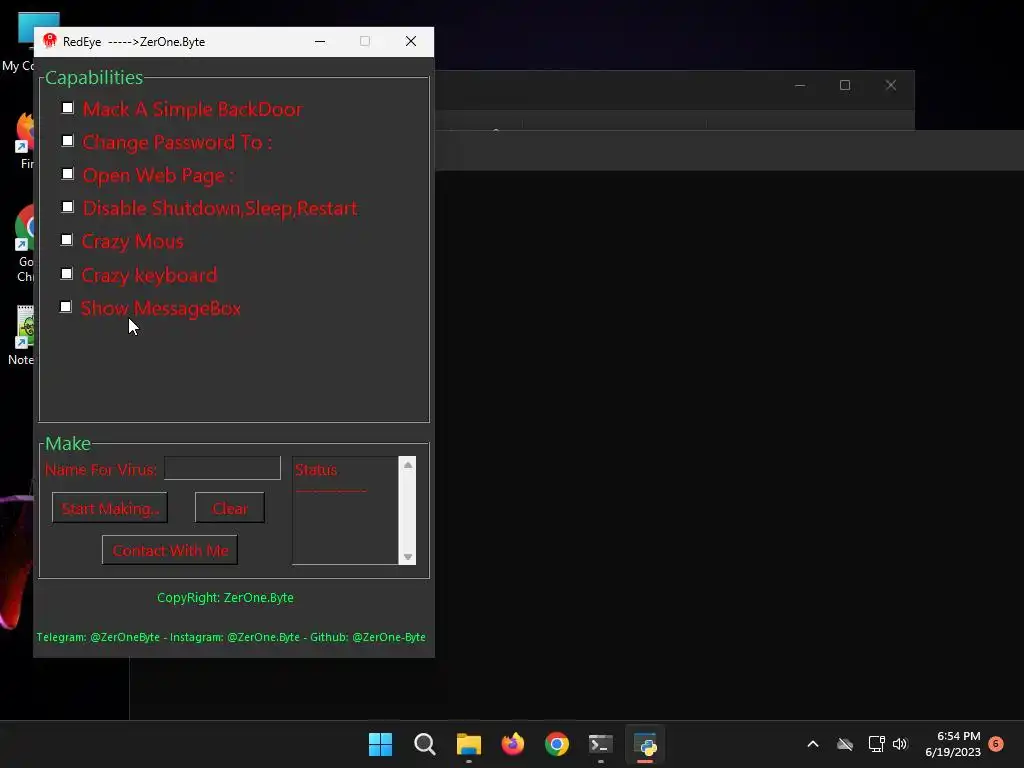The image size is (1024, 768).
Task: Close the background dark window
Action: point(891,86)
